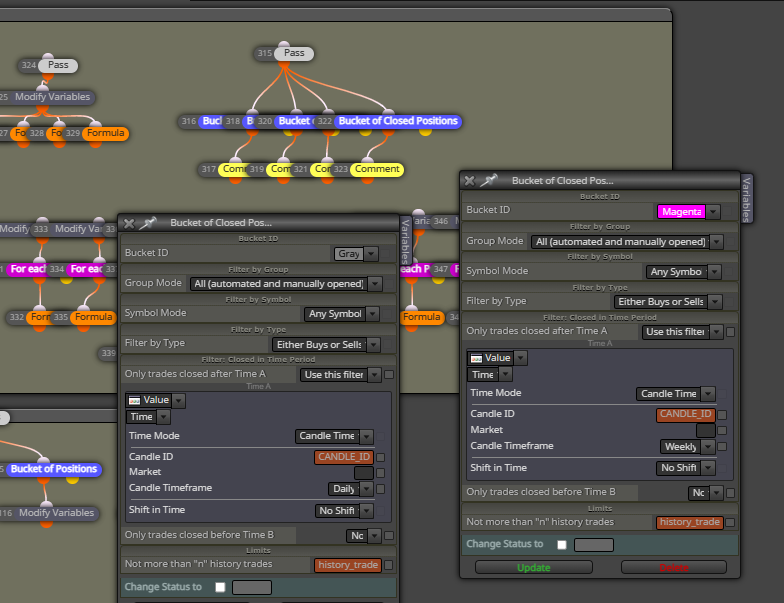Image resolution: width=784 pixels, height=603 pixels.
Task: Open Use this filter dropdown in Magenta panel
Action: (x=717, y=332)
